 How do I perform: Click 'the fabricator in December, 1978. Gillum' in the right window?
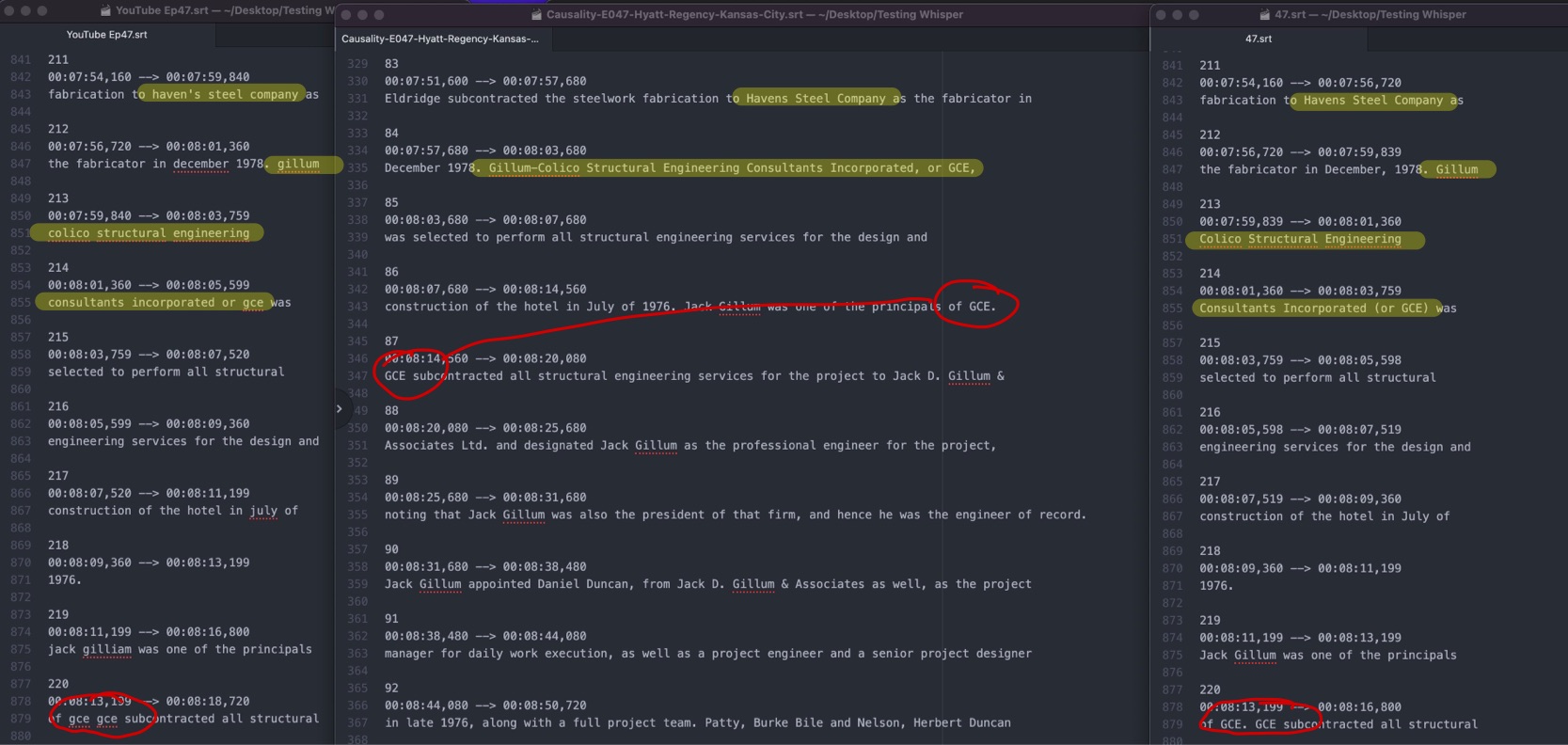point(1338,170)
